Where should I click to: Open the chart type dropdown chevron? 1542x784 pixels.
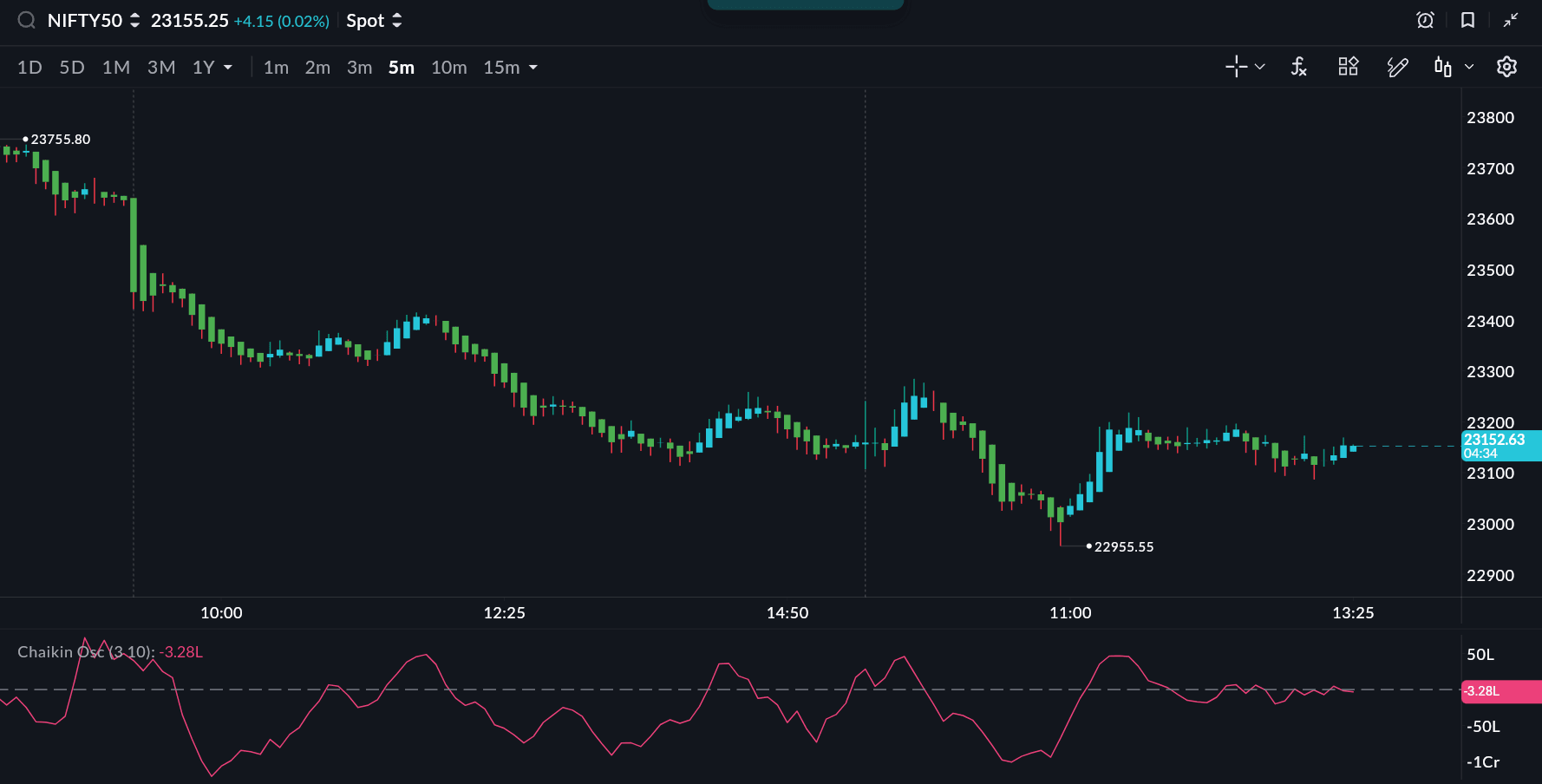click(x=1469, y=67)
